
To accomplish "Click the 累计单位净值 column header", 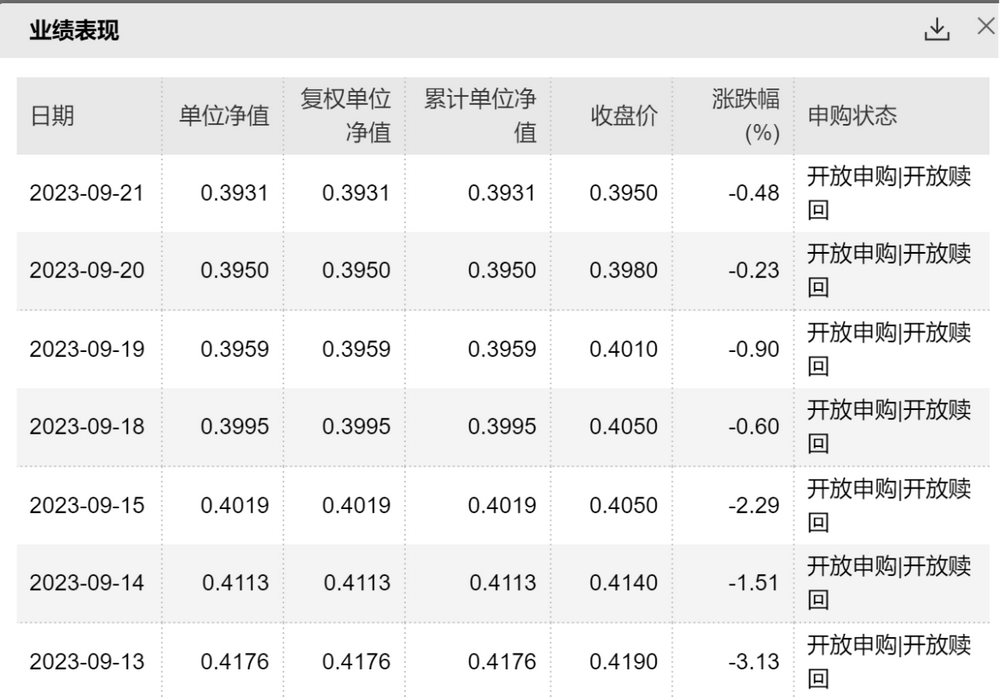I will [x=480, y=115].
